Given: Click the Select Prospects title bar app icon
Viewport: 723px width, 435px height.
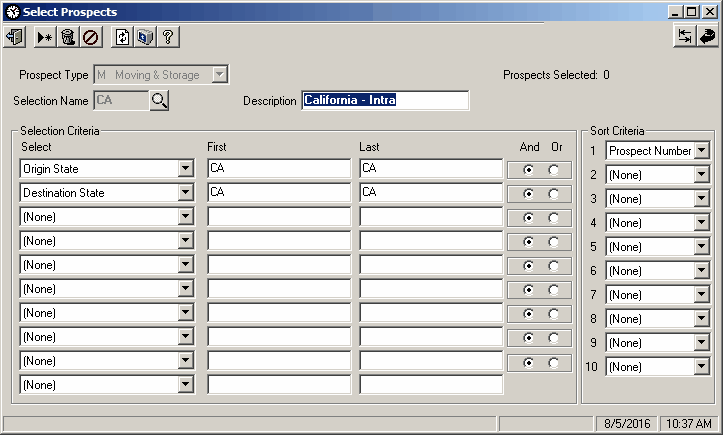Looking at the screenshot, I should coord(12,12).
